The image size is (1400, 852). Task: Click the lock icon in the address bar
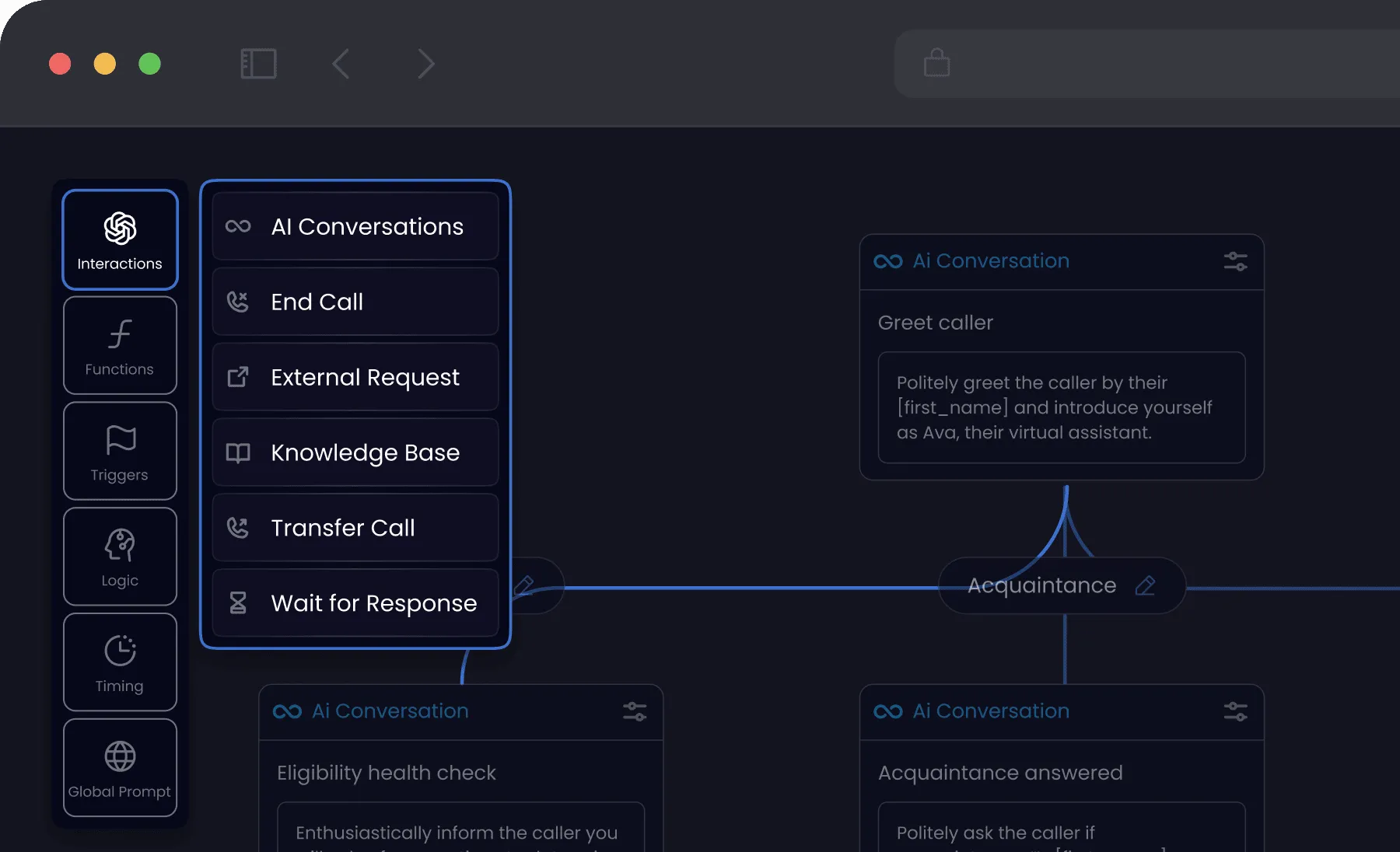coord(936,63)
